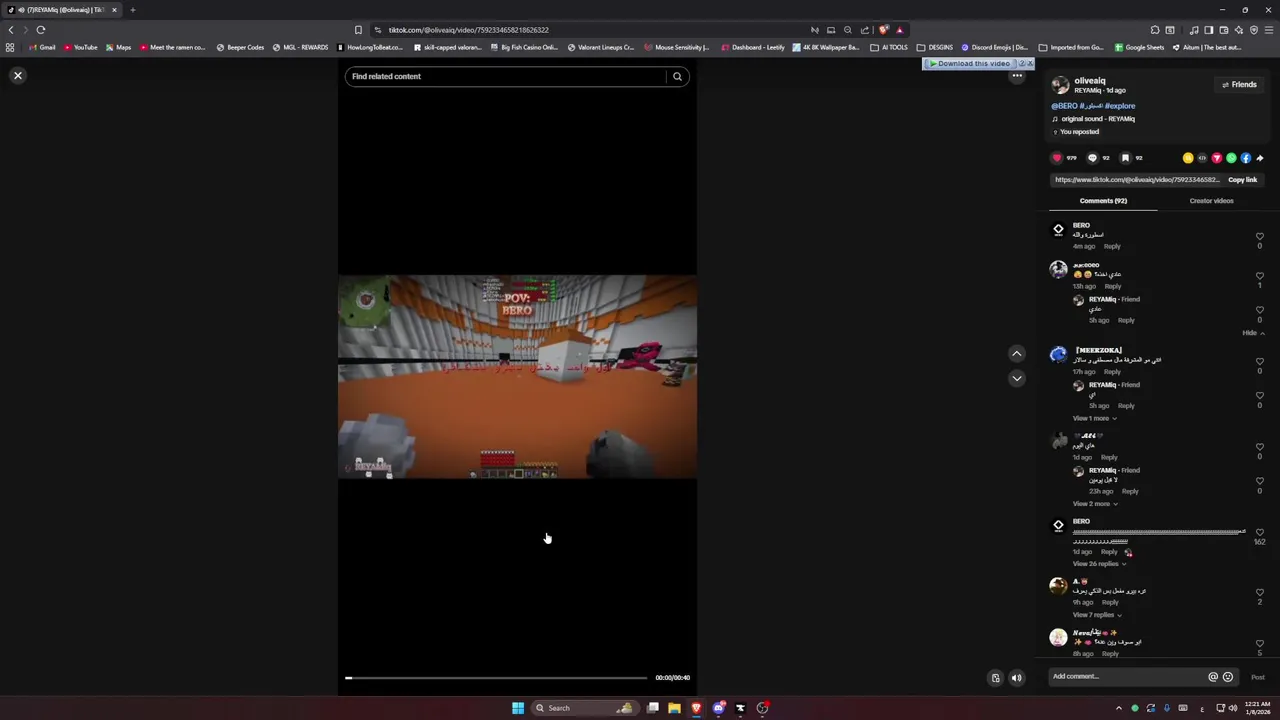The image size is (1280, 720).
Task: Click the search magnifier icon
Action: point(677,76)
